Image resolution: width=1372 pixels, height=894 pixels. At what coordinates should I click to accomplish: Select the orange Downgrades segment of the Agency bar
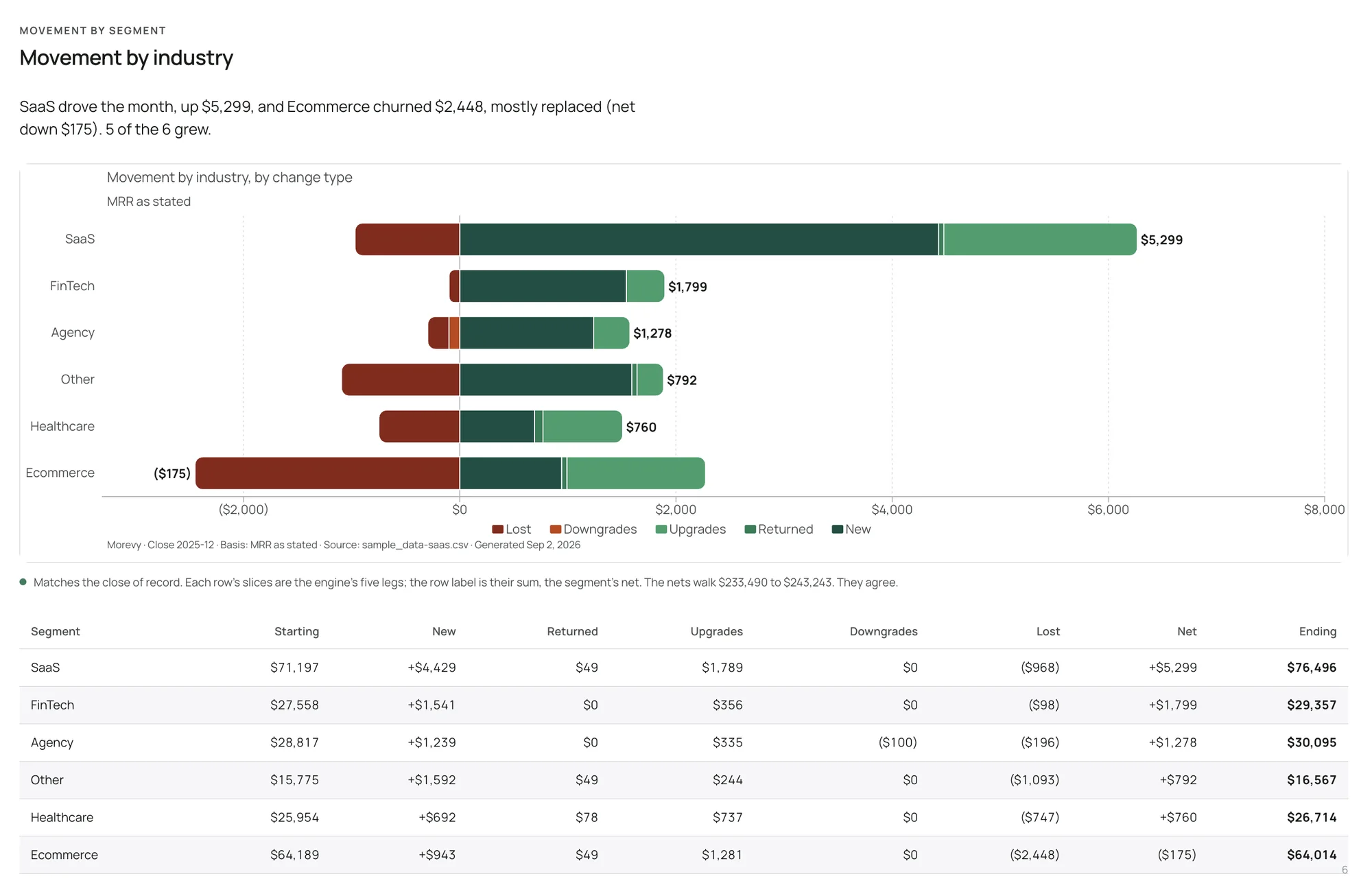(454, 333)
